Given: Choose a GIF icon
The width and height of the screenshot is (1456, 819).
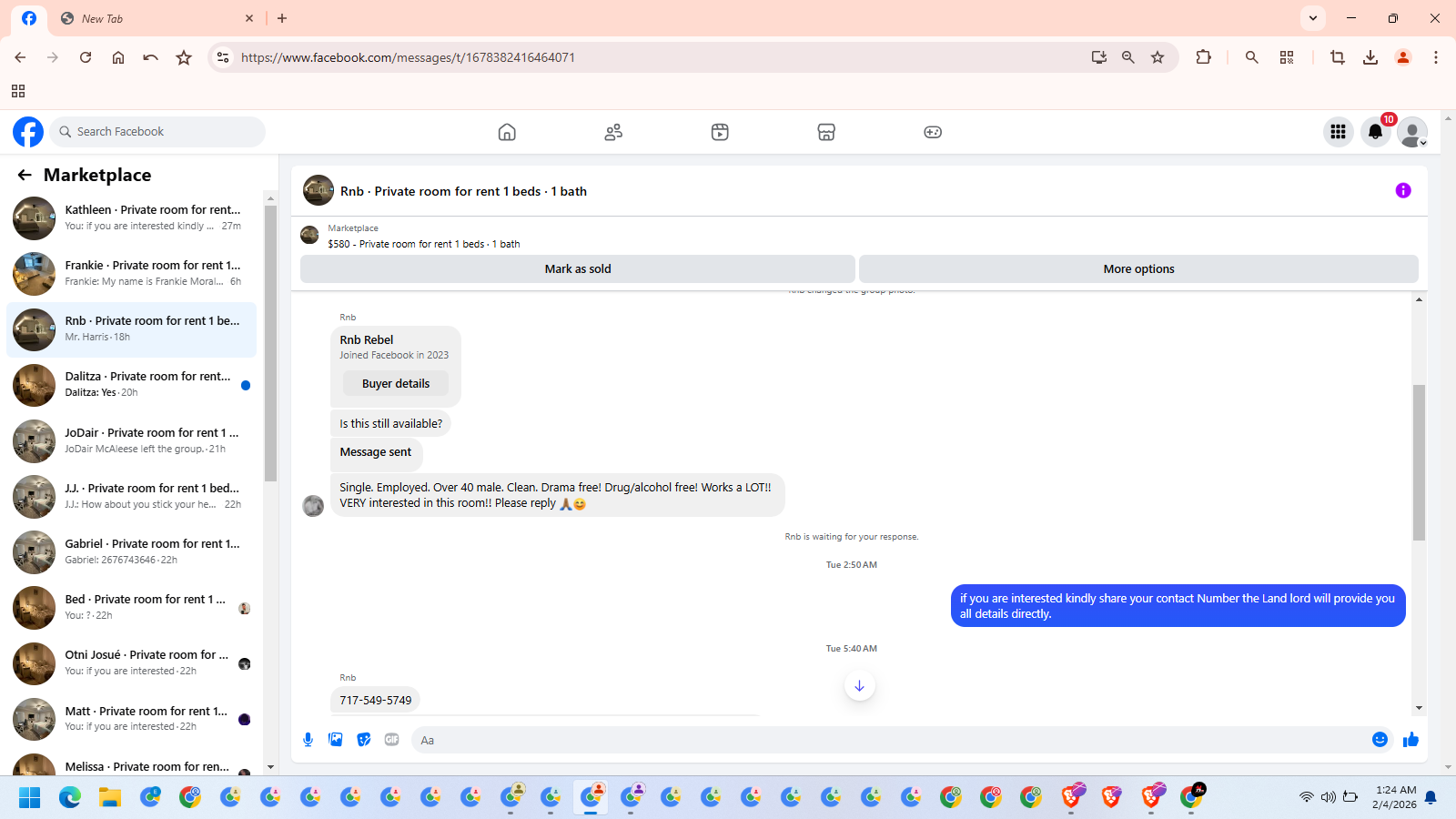Looking at the screenshot, I should [392, 740].
